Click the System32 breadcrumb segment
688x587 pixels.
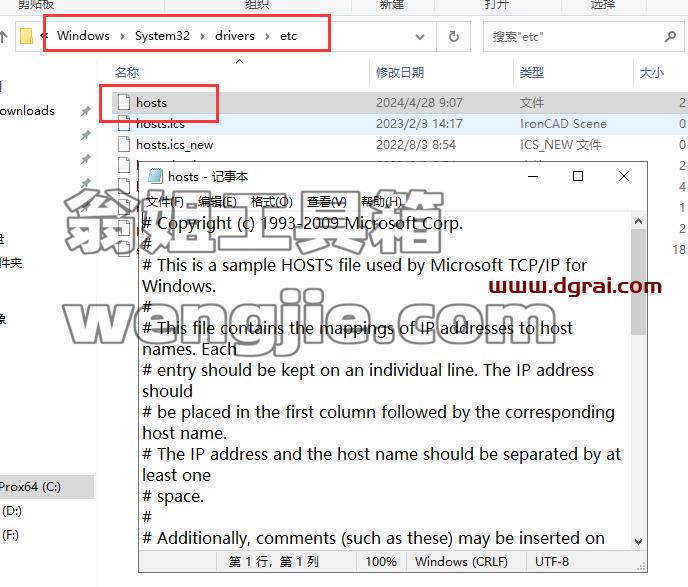coord(162,36)
